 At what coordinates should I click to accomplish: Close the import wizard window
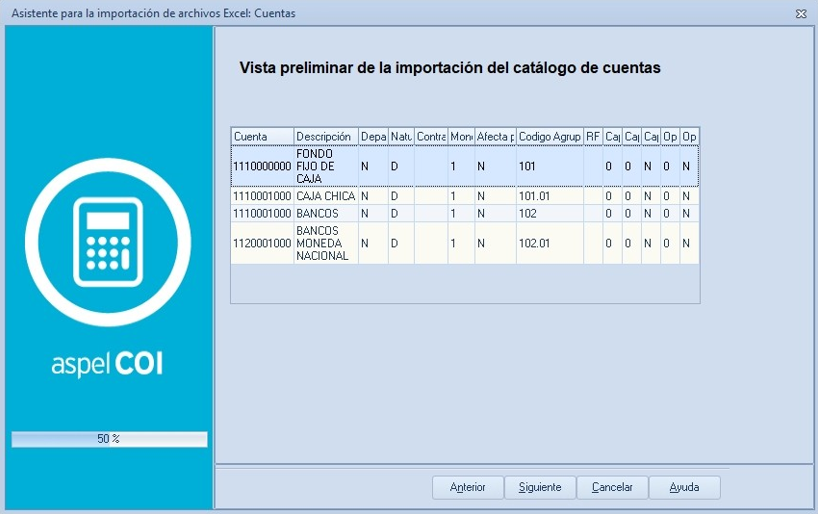click(x=801, y=14)
